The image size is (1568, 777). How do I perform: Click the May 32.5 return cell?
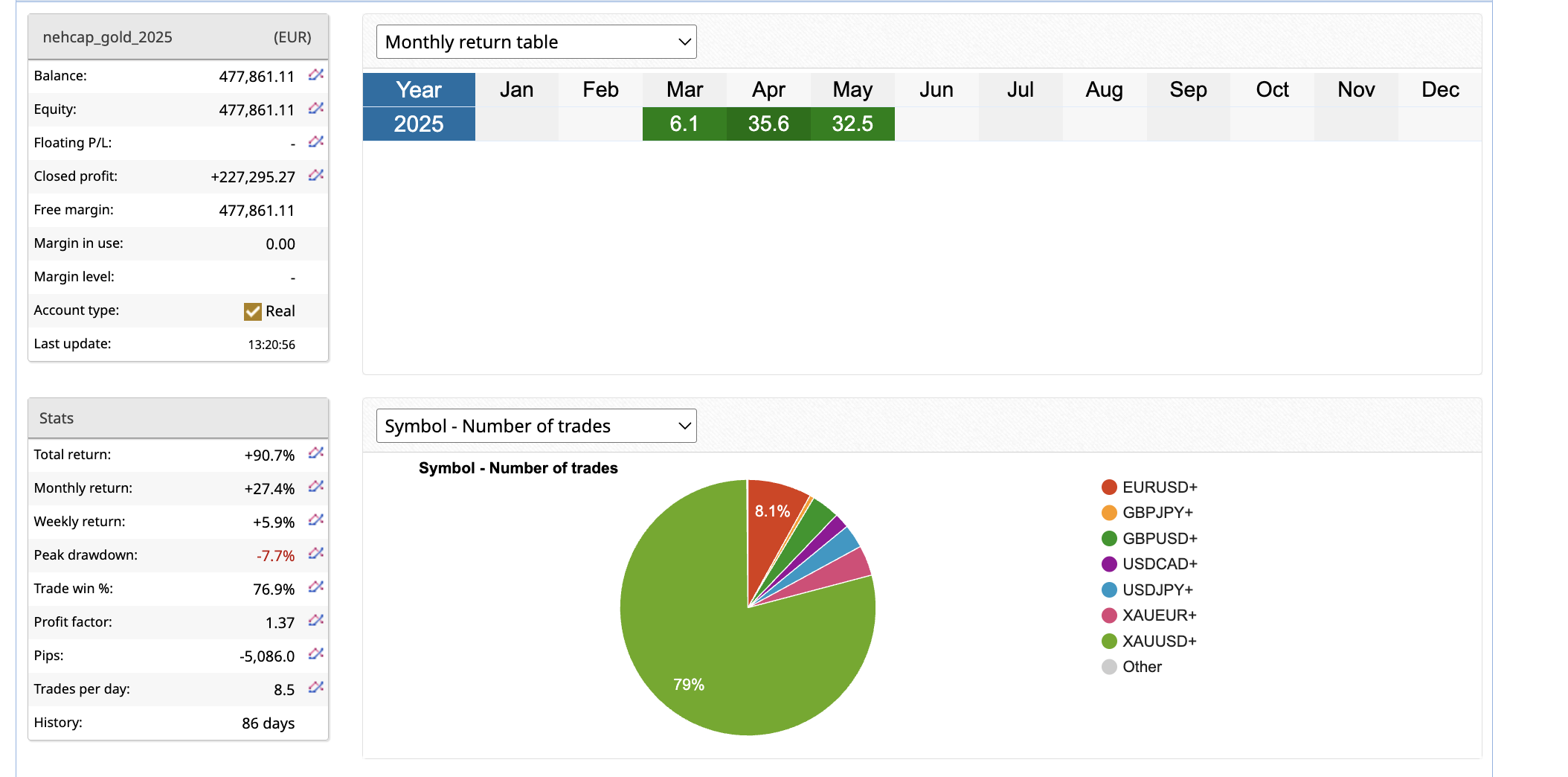pos(852,124)
